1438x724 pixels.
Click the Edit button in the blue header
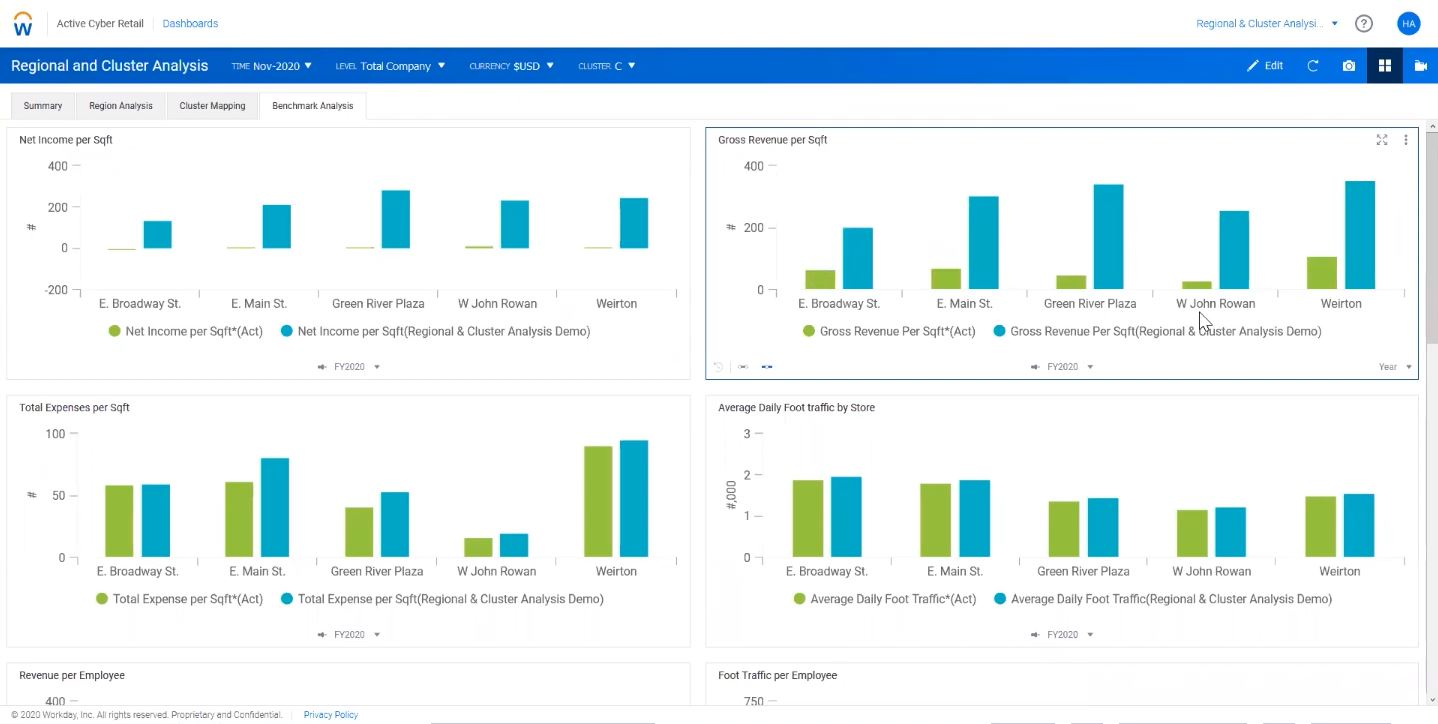(1265, 65)
